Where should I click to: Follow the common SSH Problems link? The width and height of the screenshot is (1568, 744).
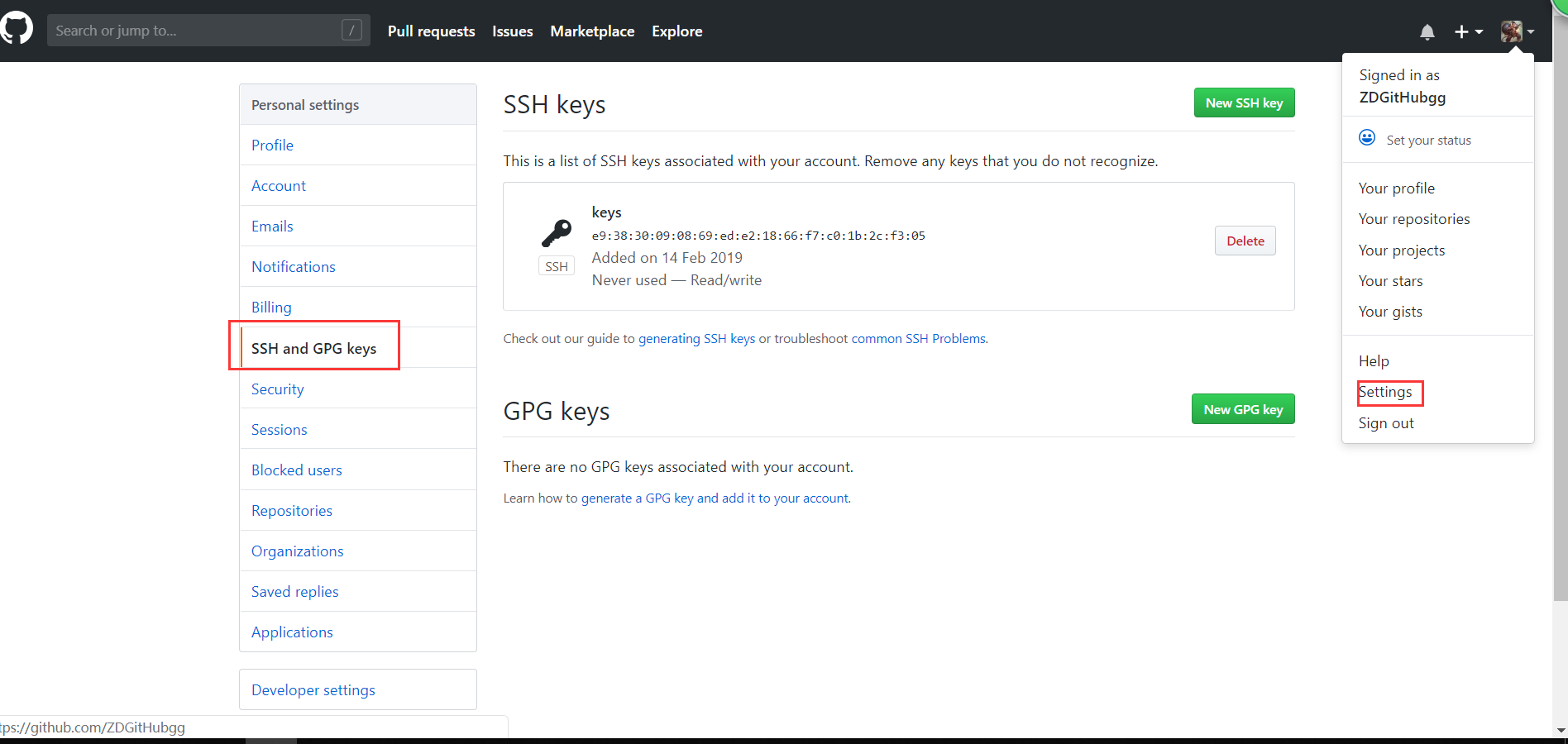click(x=919, y=338)
